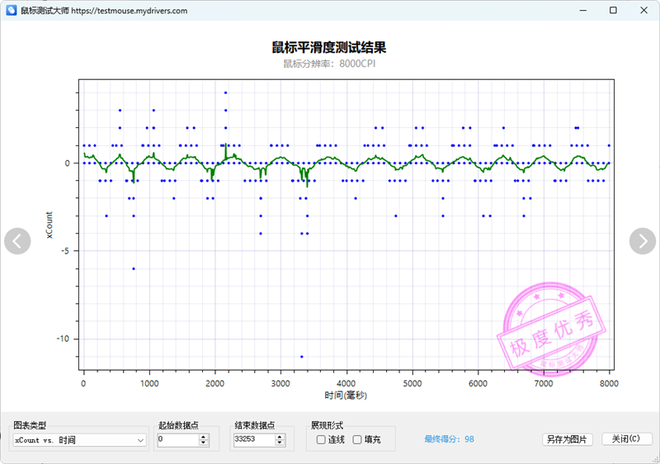
Task: Click the 关闭(C) button
Action: 625,439
